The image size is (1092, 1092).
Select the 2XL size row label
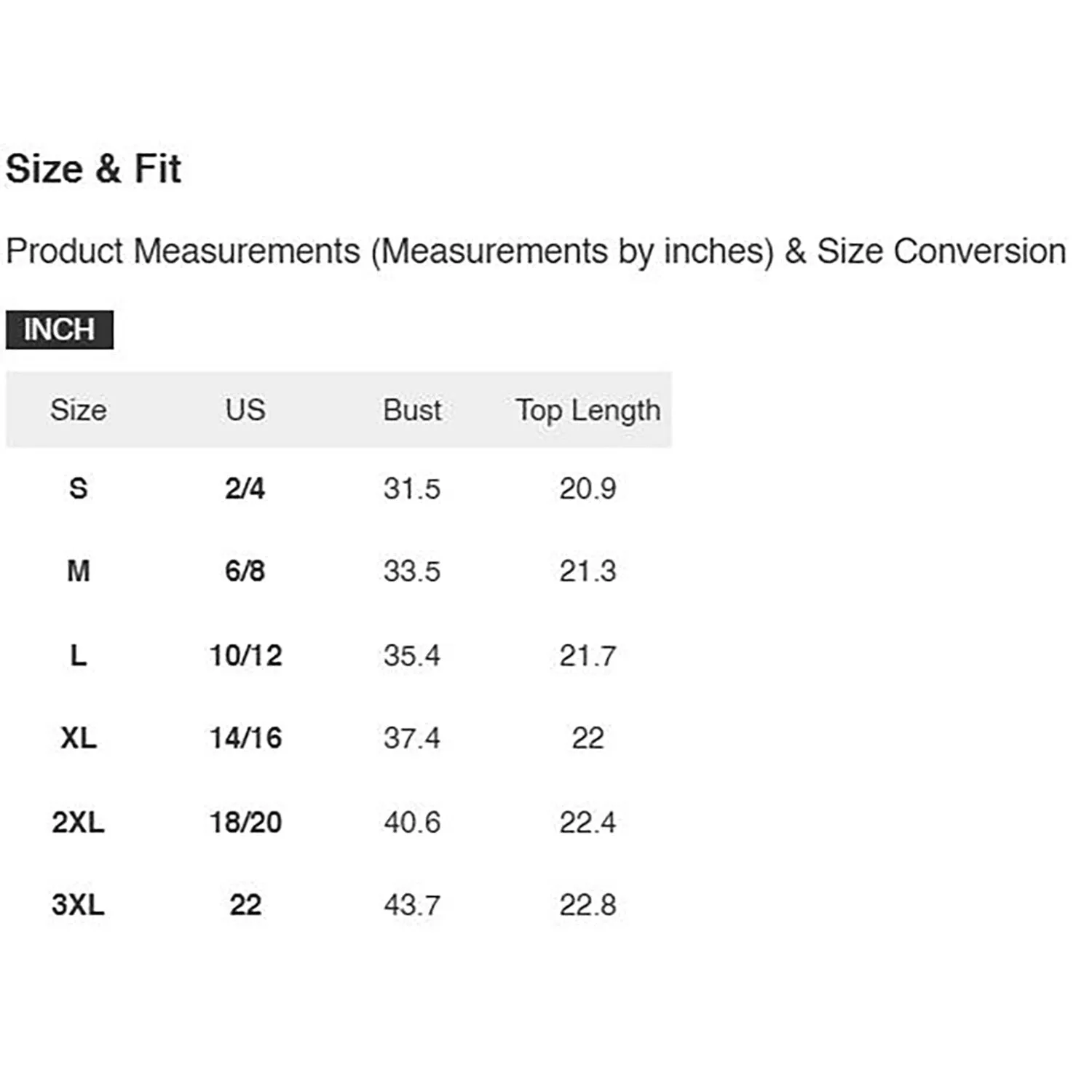[79, 822]
